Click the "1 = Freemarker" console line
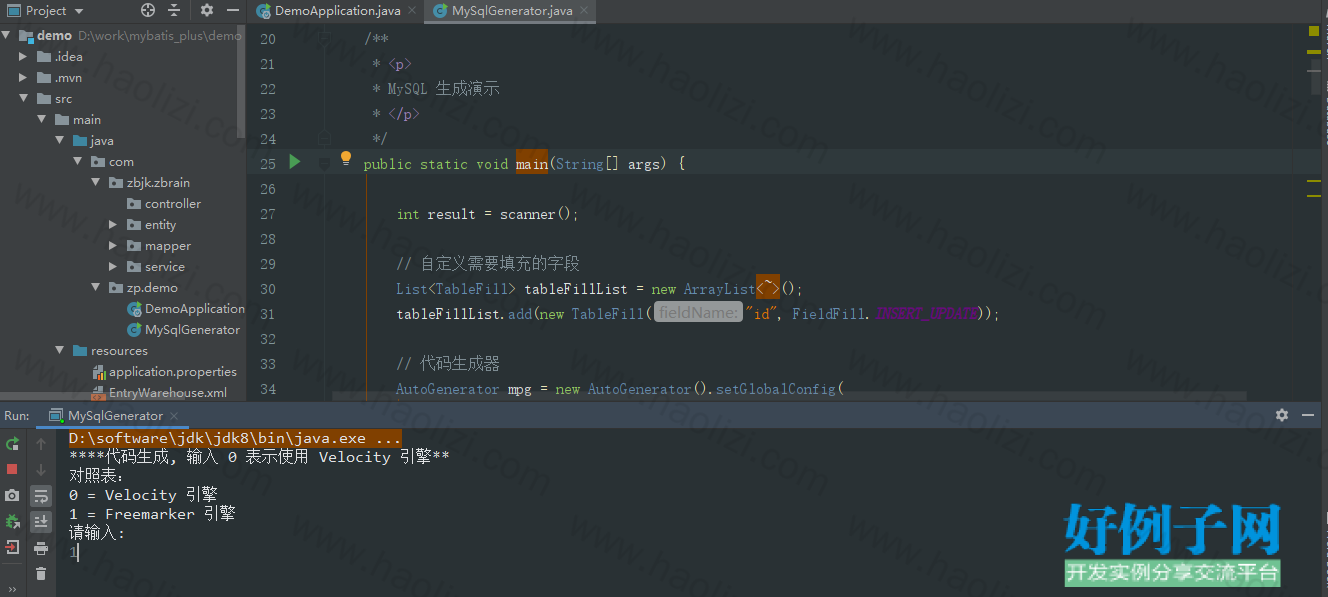This screenshot has width=1328, height=597. click(152, 513)
